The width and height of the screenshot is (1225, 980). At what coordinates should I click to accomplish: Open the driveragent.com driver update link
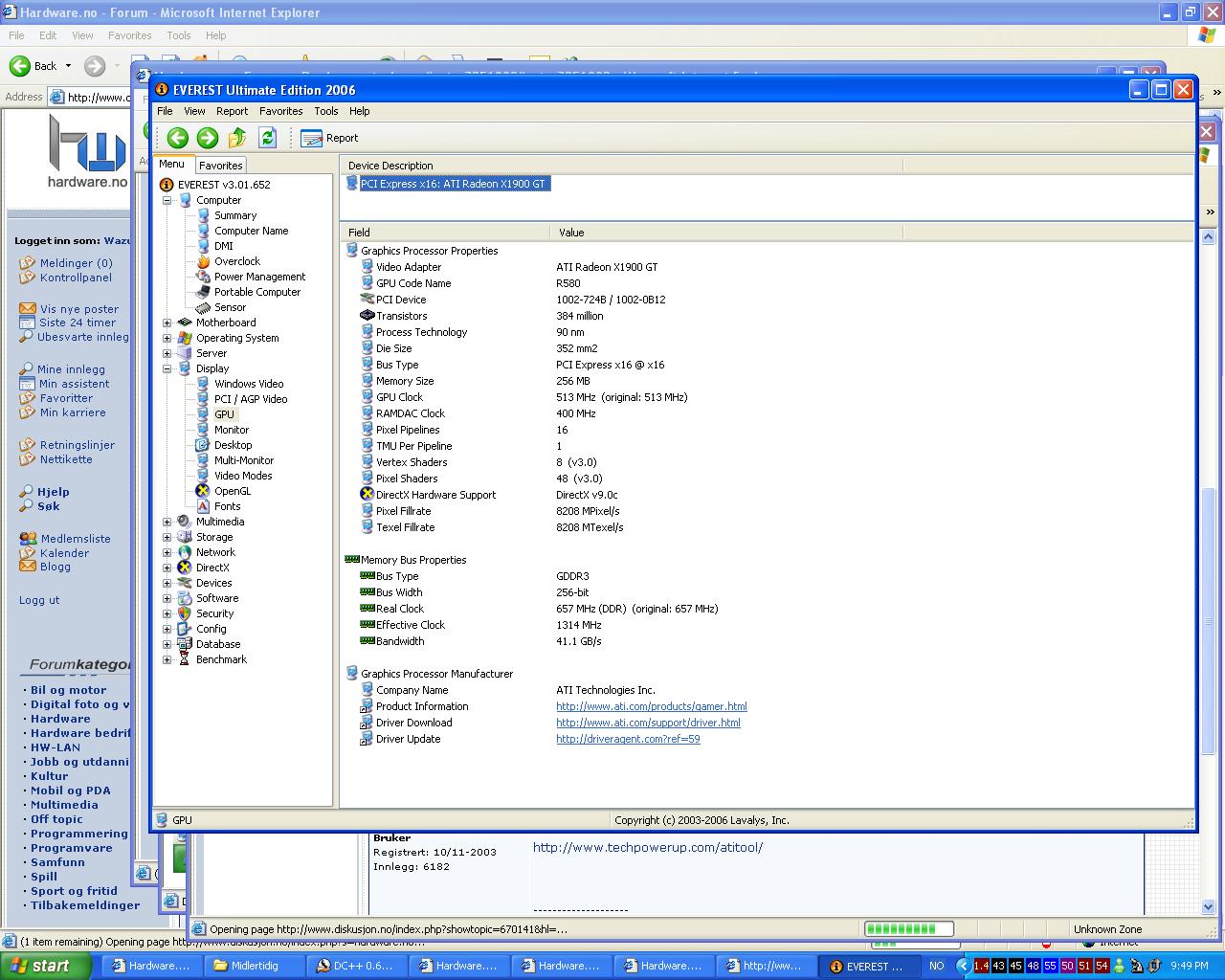(x=628, y=739)
